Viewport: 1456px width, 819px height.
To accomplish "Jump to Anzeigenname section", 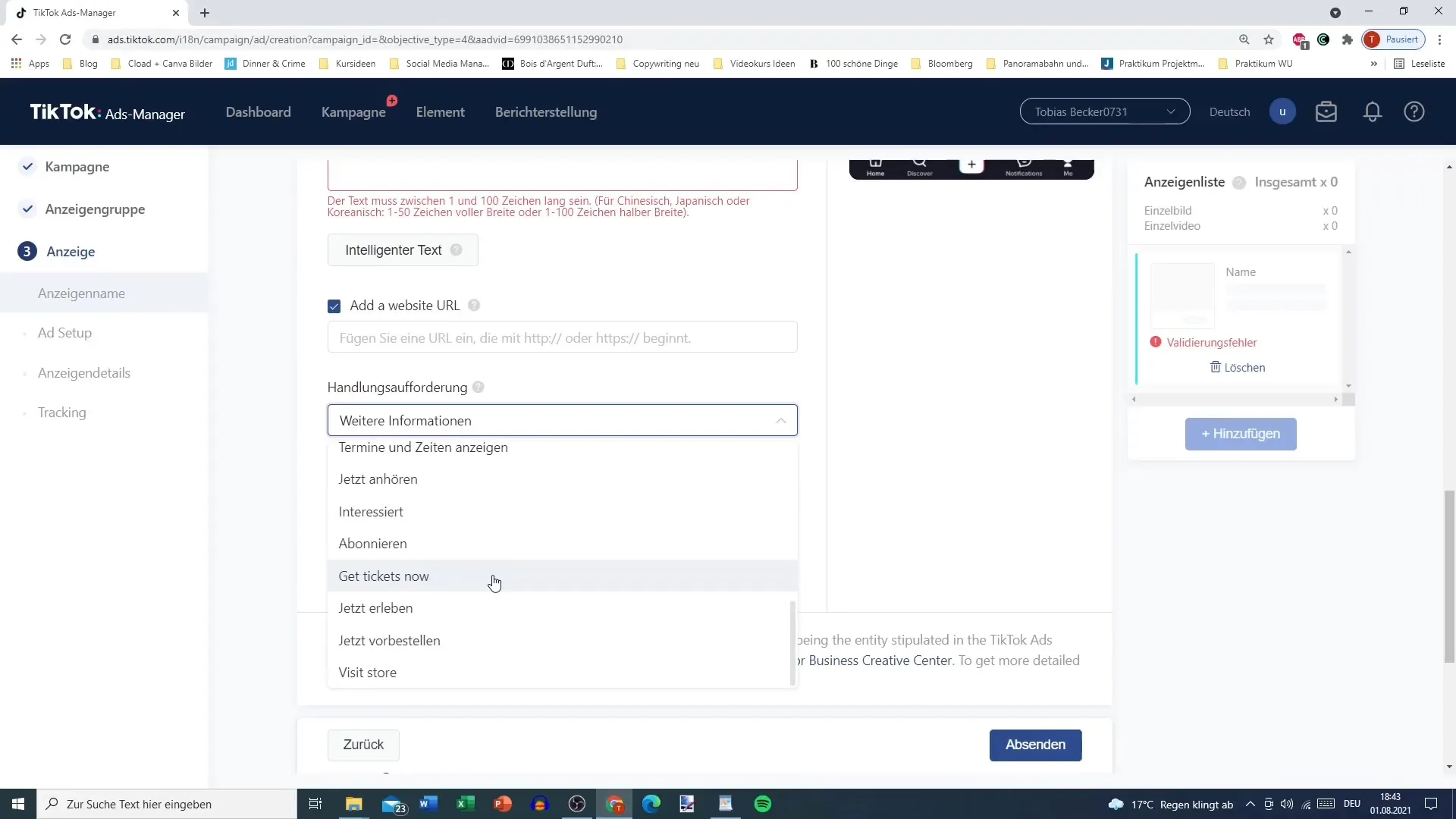I will point(81,293).
